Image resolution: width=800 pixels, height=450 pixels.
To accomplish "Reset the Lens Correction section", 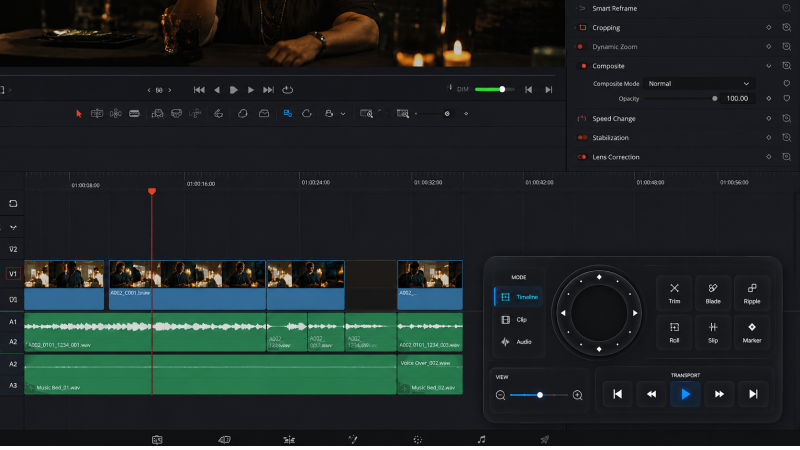I will click(x=787, y=157).
